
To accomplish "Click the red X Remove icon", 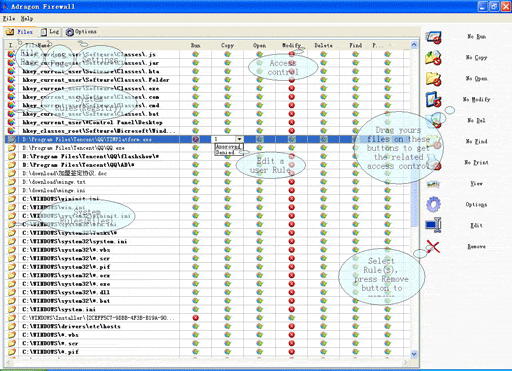I will (433, 247).
